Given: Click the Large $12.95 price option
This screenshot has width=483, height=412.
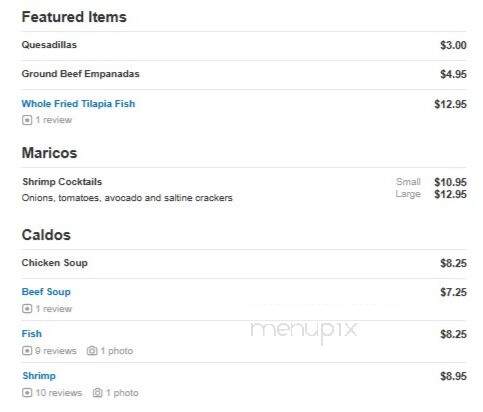Looking at the screenshot, I should [431, 194].
